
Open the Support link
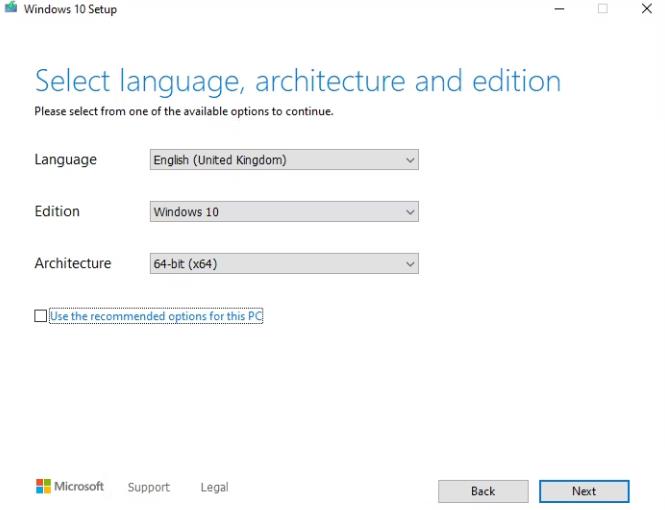(x=148, y=487)
